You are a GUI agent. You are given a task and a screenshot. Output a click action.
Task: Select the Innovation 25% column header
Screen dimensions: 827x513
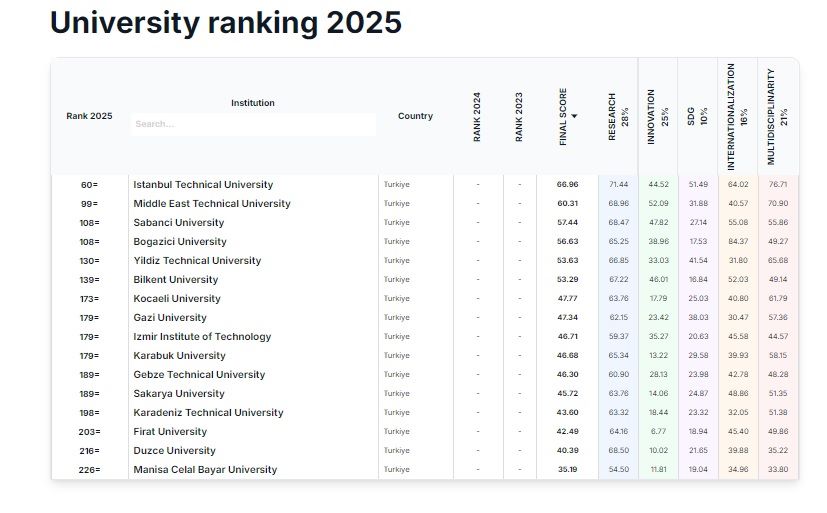657,116
